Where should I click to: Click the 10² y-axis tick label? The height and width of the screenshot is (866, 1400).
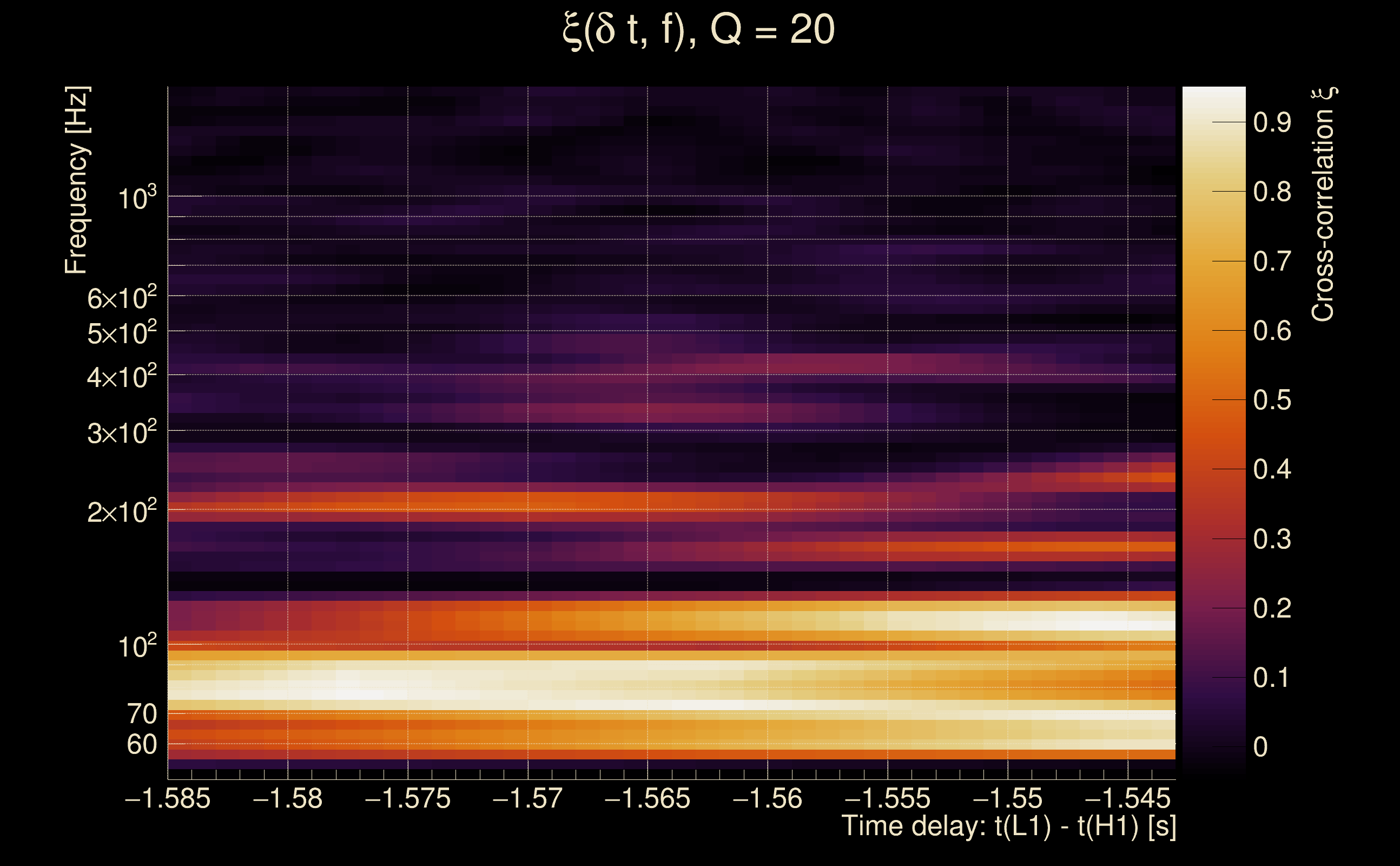(x=136, y=647)
